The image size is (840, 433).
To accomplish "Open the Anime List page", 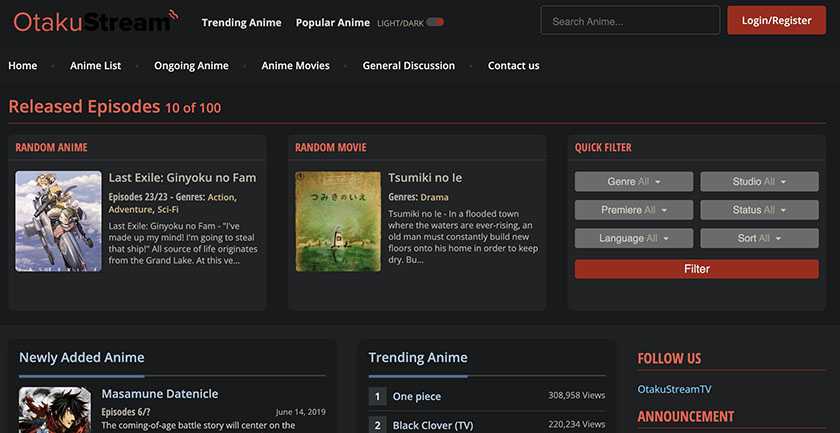I will tap(95, 66).
